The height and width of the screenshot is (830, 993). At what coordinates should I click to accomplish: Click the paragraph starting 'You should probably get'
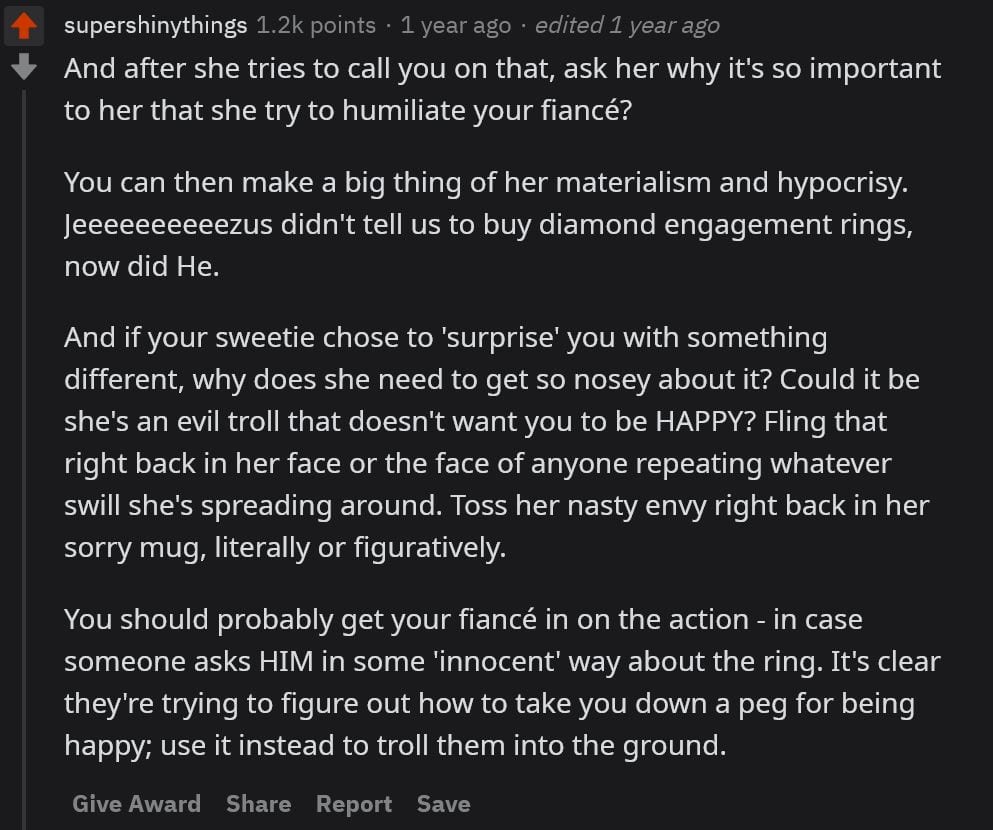click(x=502, y=682)
